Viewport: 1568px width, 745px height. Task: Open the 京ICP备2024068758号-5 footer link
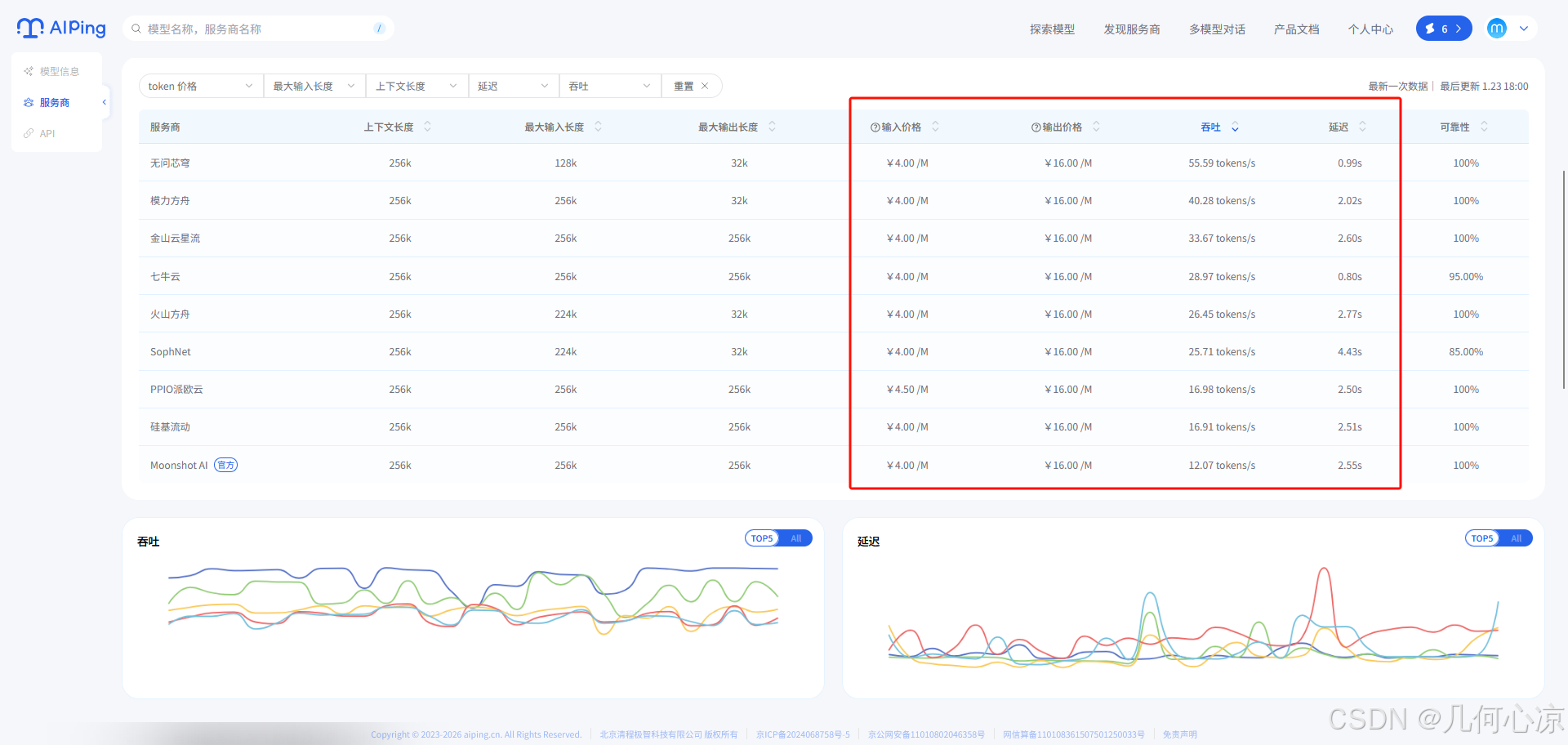(x=803, y=734)
